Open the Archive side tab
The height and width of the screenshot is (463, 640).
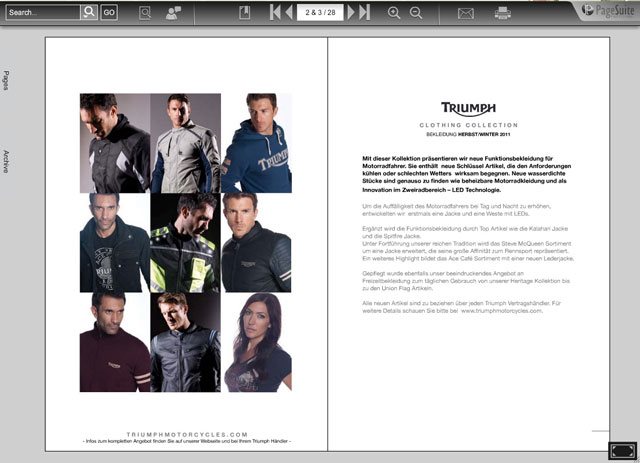coord(7,161)
